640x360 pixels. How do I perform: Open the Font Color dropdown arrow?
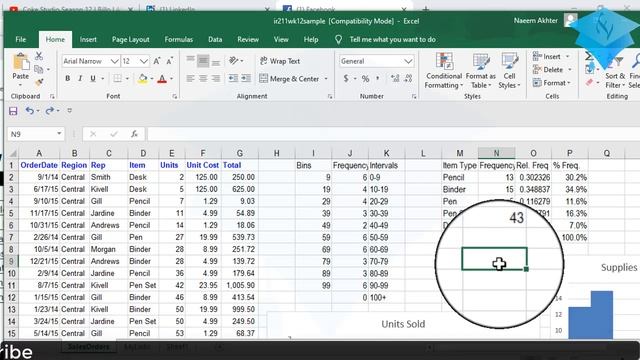(x=171, y=78)
